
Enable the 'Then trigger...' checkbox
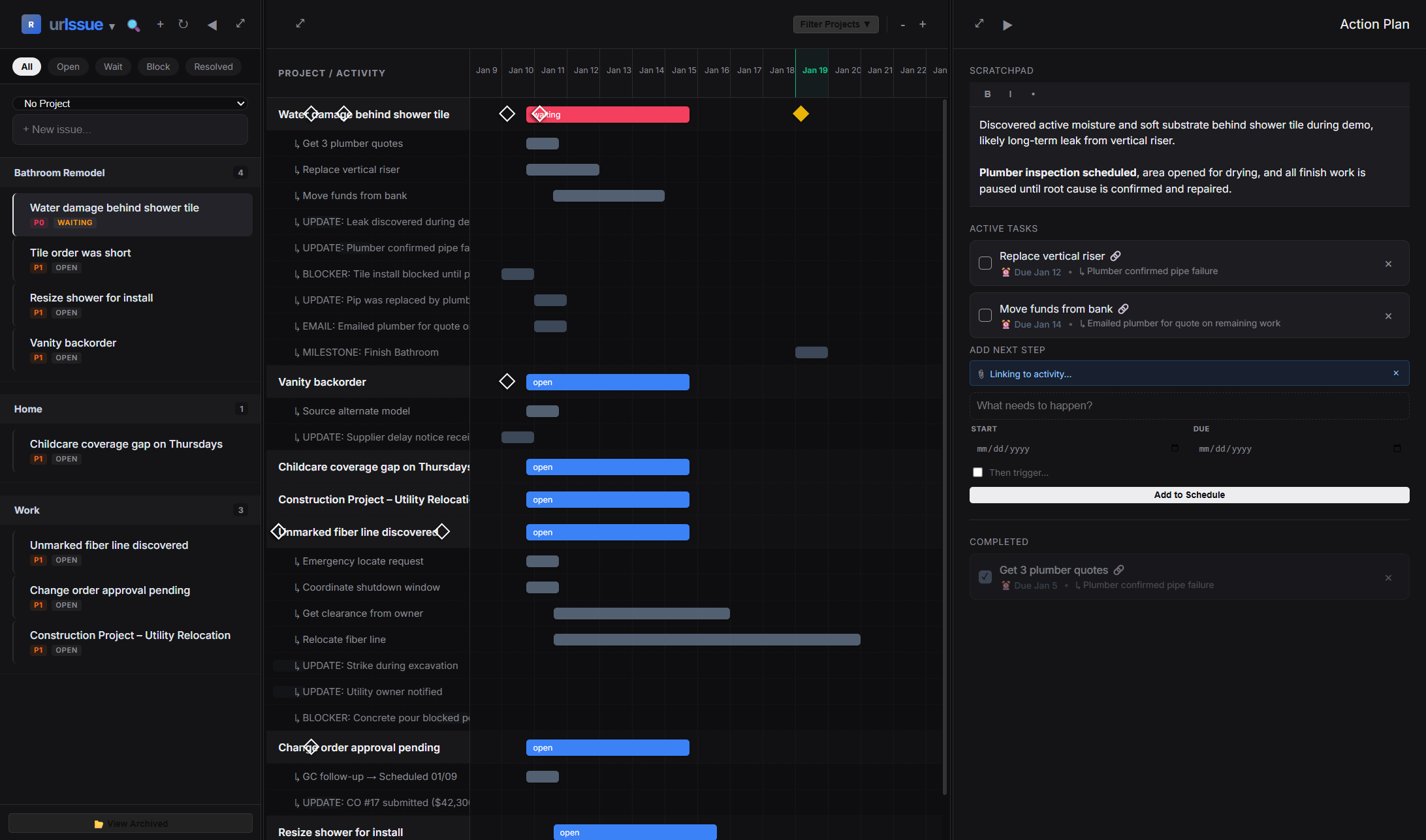pos(977,472)
